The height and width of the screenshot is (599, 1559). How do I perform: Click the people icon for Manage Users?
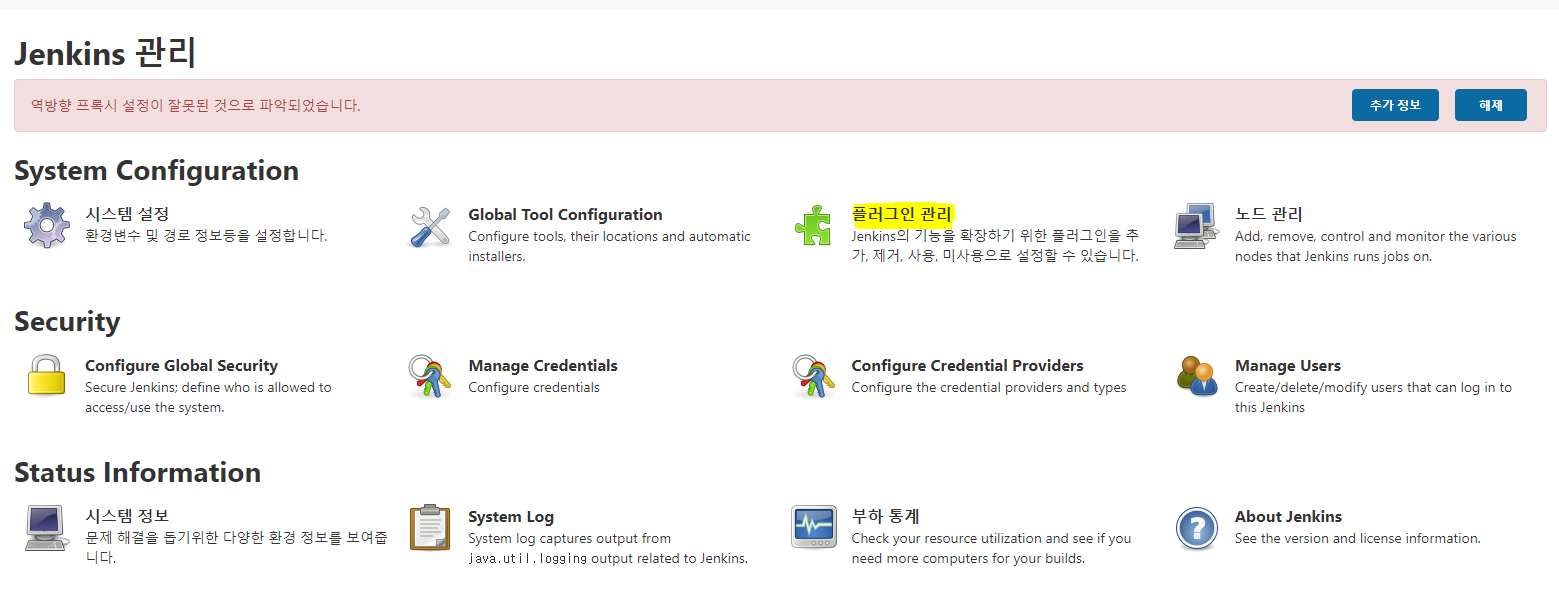click(x=1197, y=376)
